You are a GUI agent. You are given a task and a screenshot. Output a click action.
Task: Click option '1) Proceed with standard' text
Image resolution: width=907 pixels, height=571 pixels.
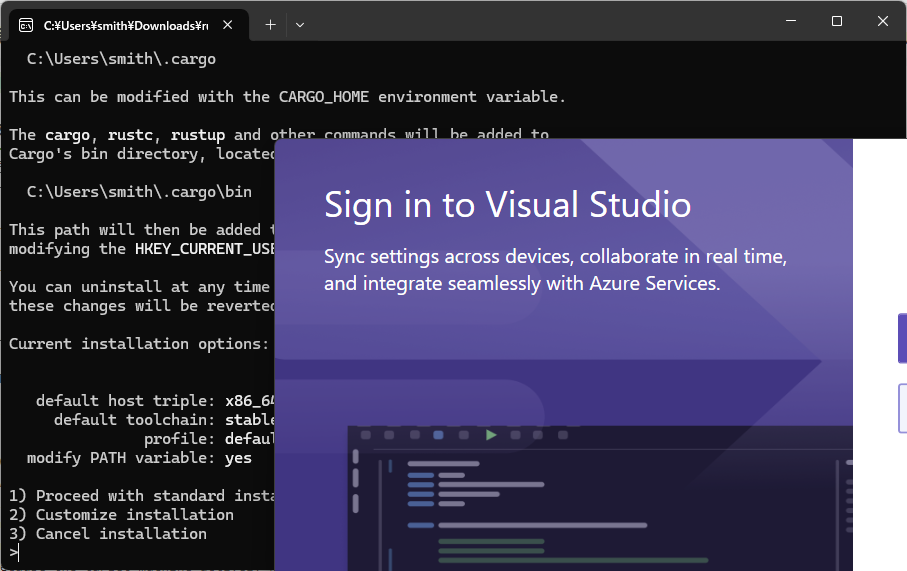(141, 496)
